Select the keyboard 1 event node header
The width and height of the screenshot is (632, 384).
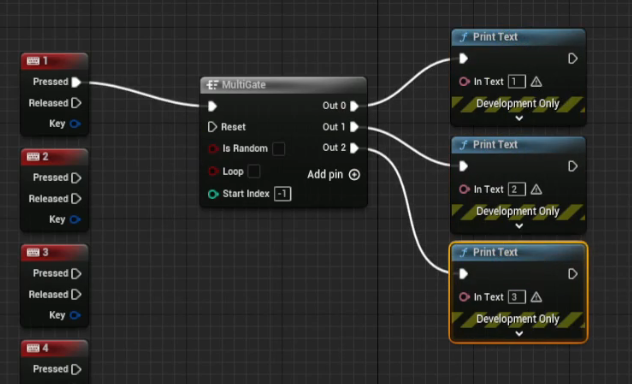coord(54,61)
